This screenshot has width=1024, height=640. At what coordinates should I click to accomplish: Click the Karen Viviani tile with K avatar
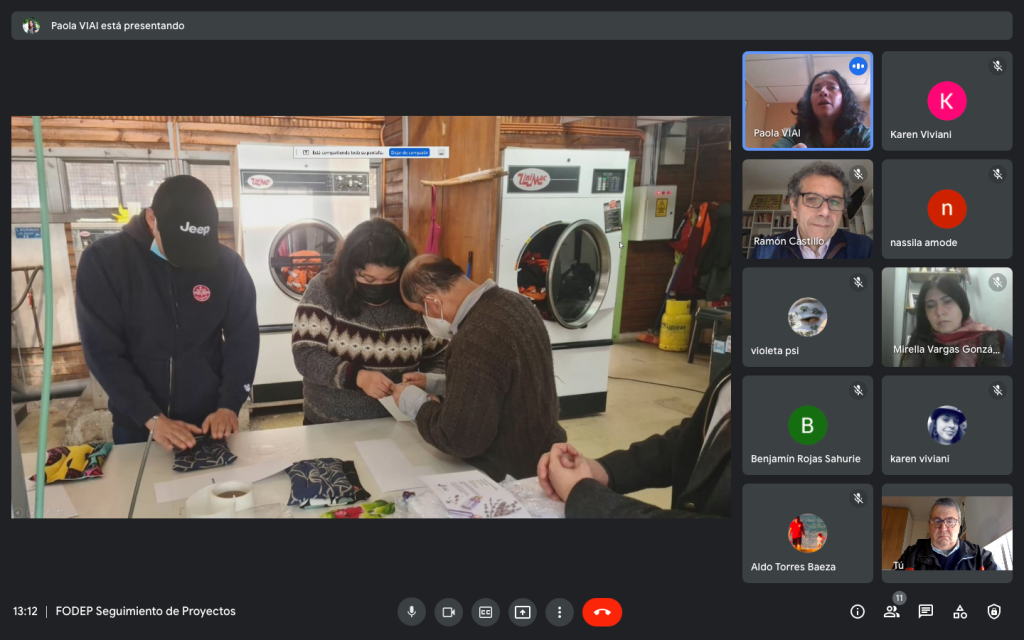946,101
